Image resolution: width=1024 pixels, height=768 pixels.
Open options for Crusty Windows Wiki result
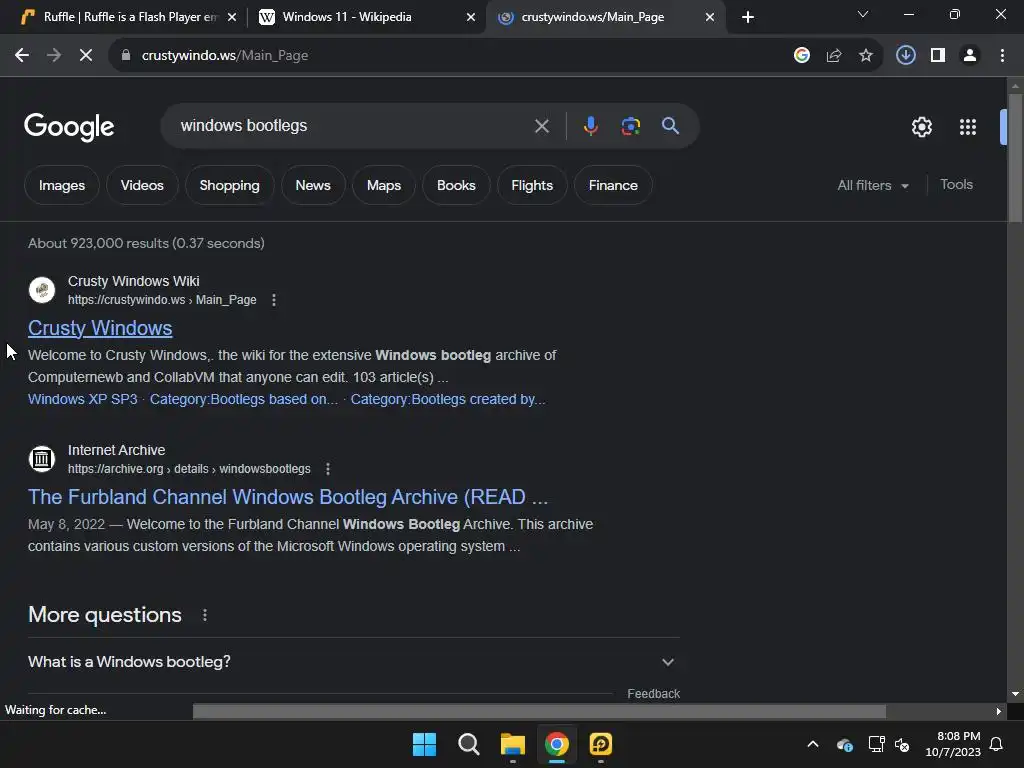tap(274, 300)
